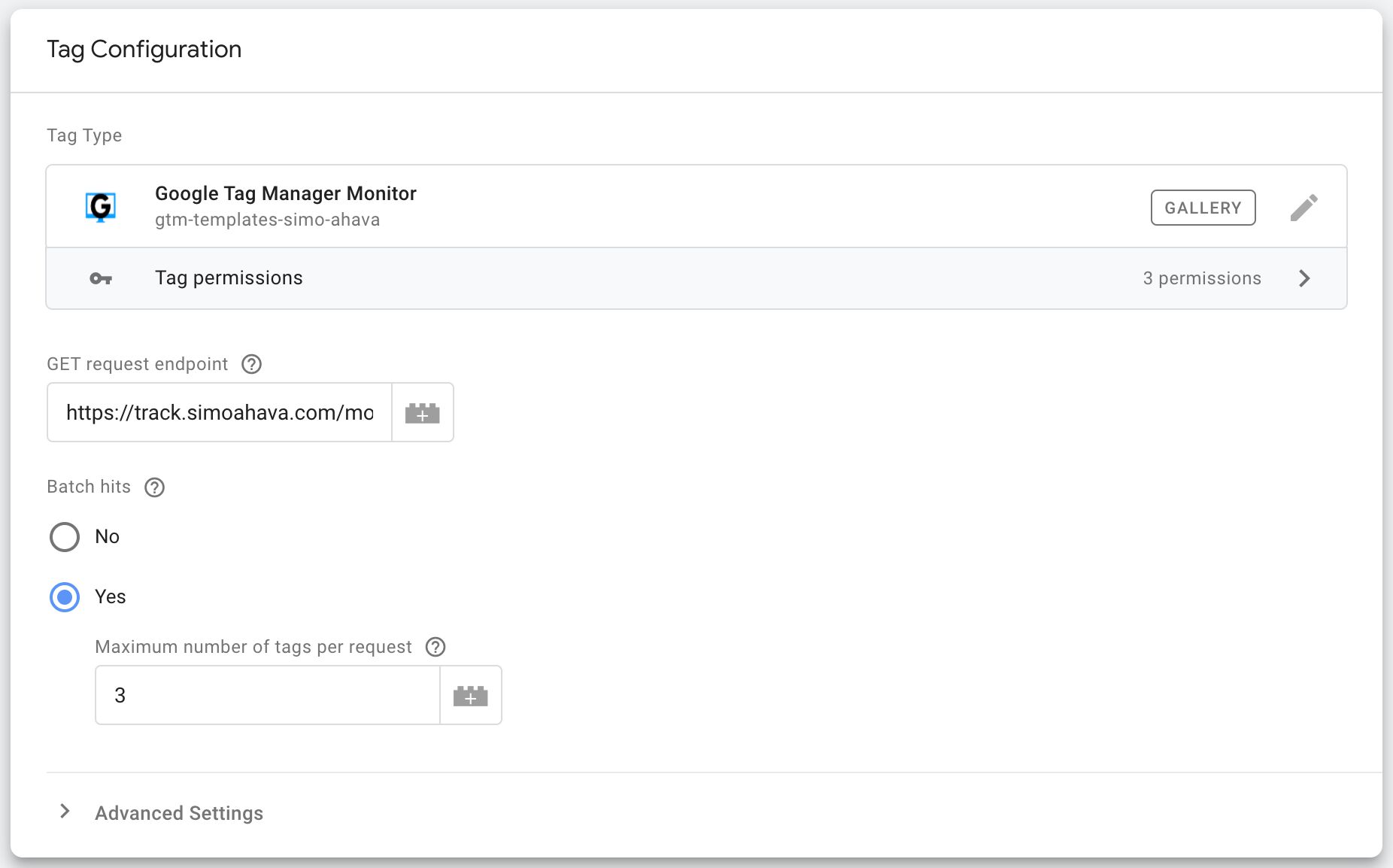
Task: Expand Tag permissions with the right chevron
Action: coord(1304,278)
